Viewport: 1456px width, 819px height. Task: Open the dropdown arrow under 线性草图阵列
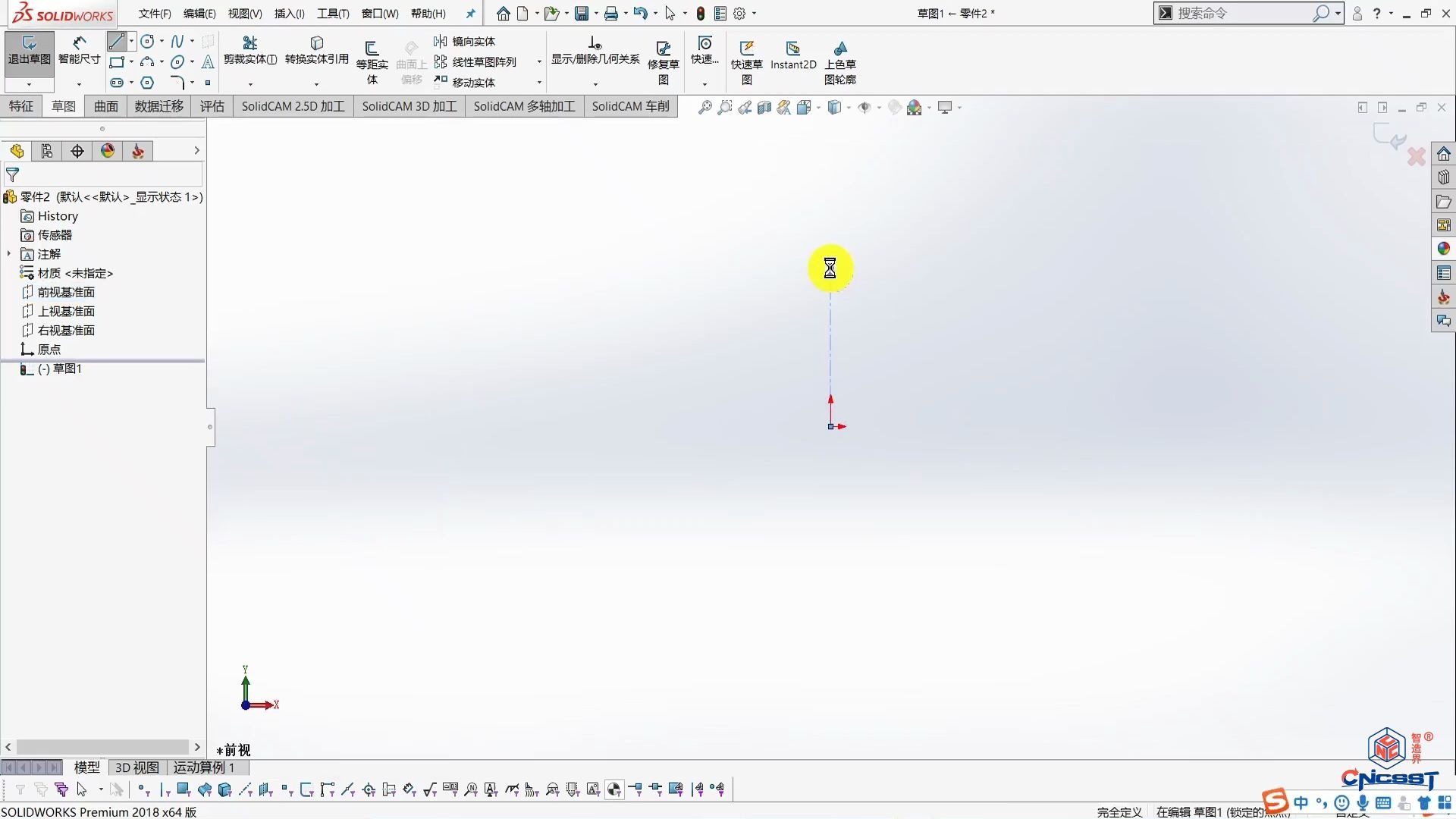point(538,61)
